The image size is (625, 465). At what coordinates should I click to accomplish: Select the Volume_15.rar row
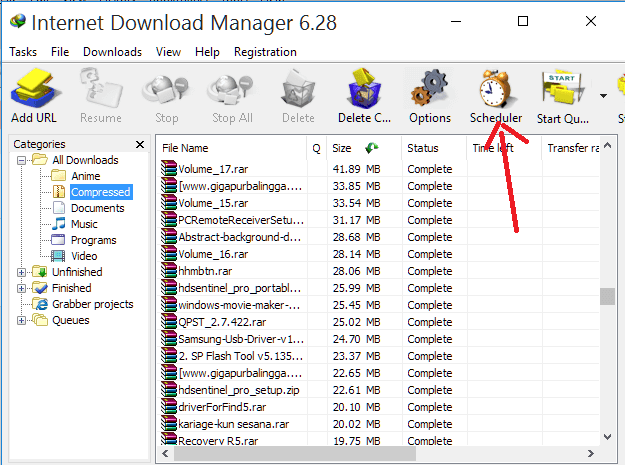pyautogui.click(x=379, y=203)
